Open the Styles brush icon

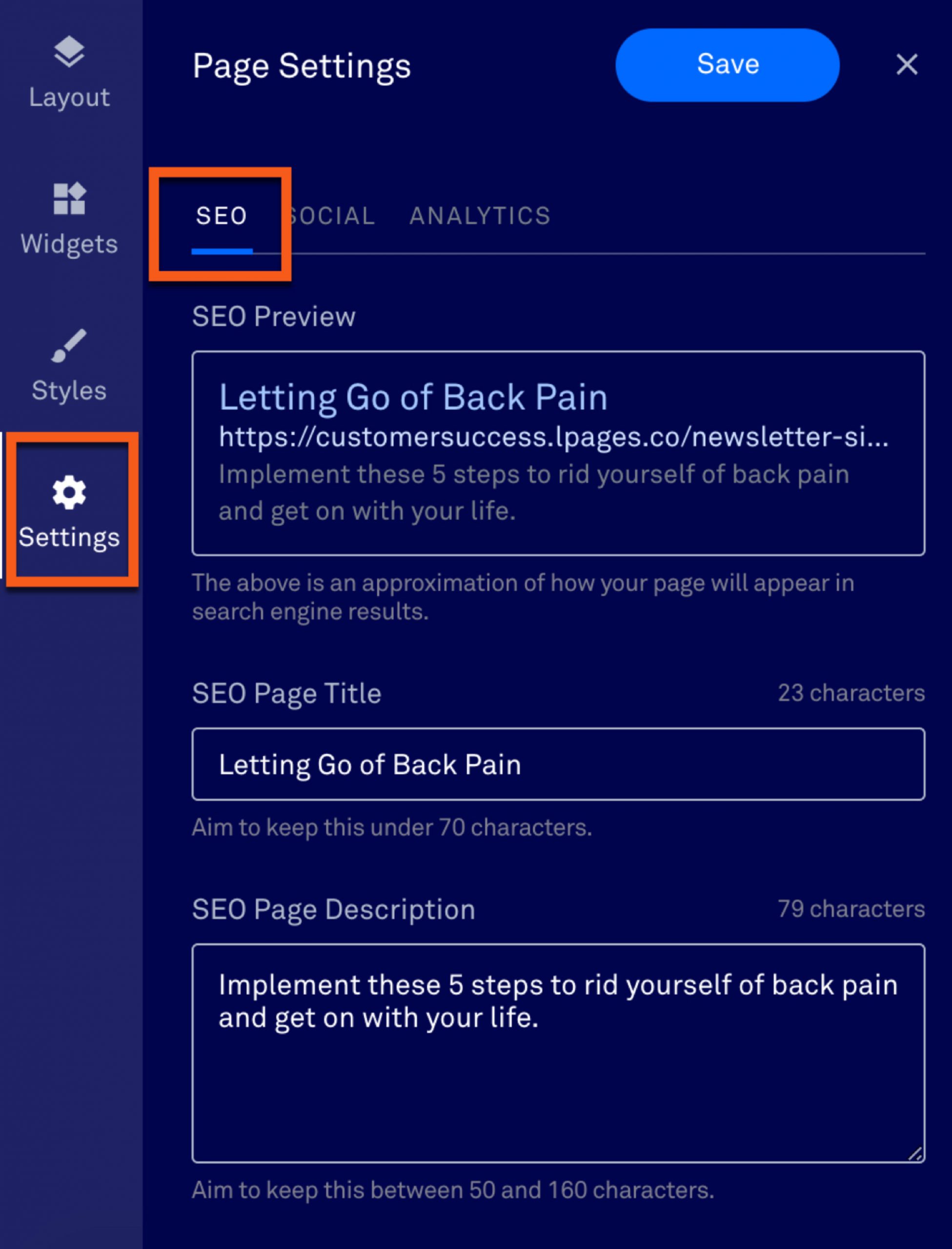(x=69, y=345)
